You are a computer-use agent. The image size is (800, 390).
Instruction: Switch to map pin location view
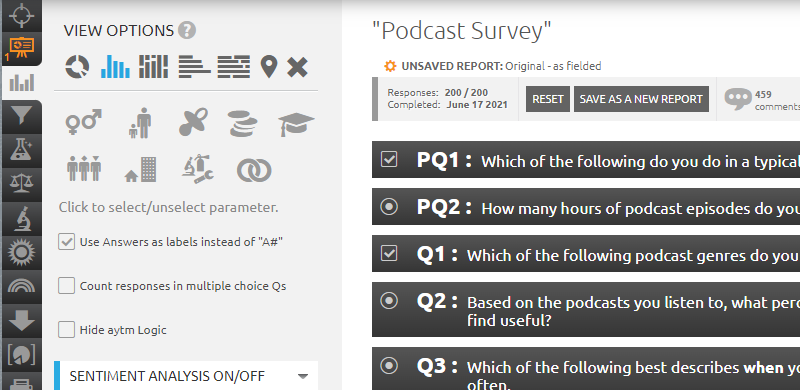pyautogui.click(x=269, y=67)
